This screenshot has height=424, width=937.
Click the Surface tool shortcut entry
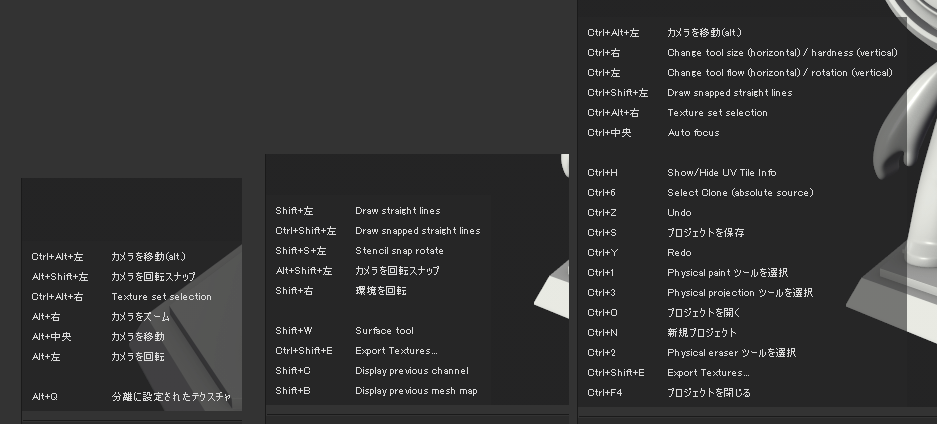click(x=384, y=331)
